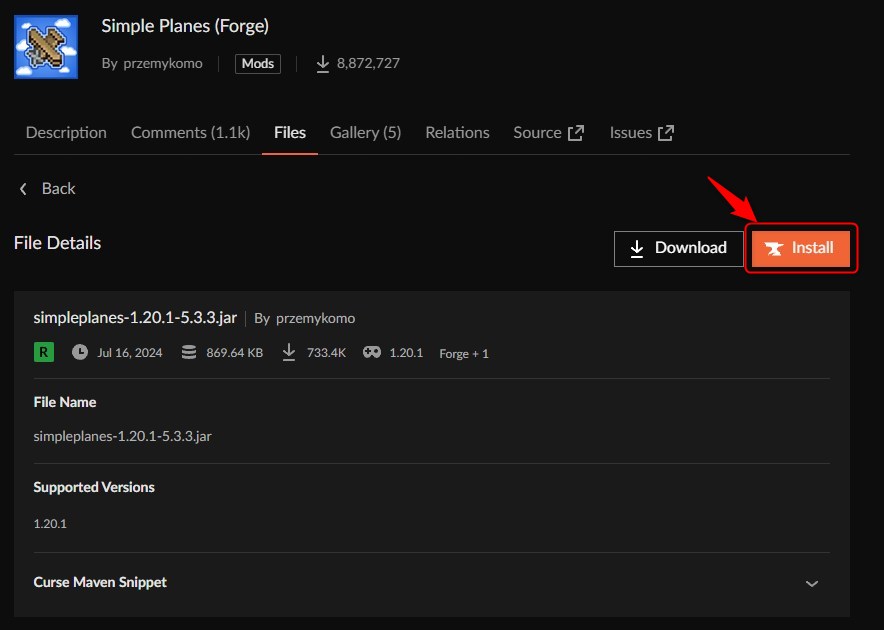Click the Jul 16, 2024 upload date

click(x=130, y=353)
